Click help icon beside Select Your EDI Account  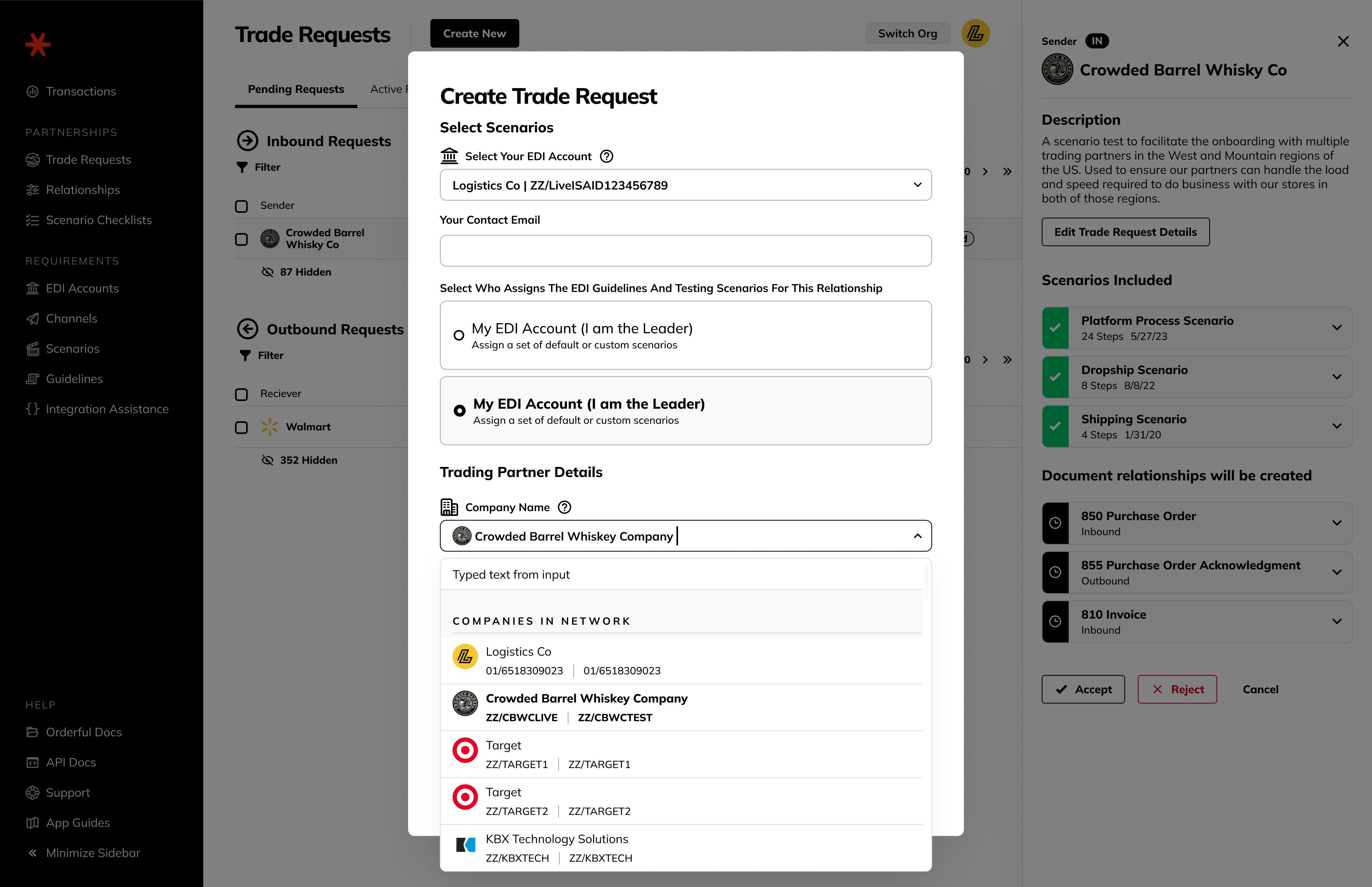[606, 156]
